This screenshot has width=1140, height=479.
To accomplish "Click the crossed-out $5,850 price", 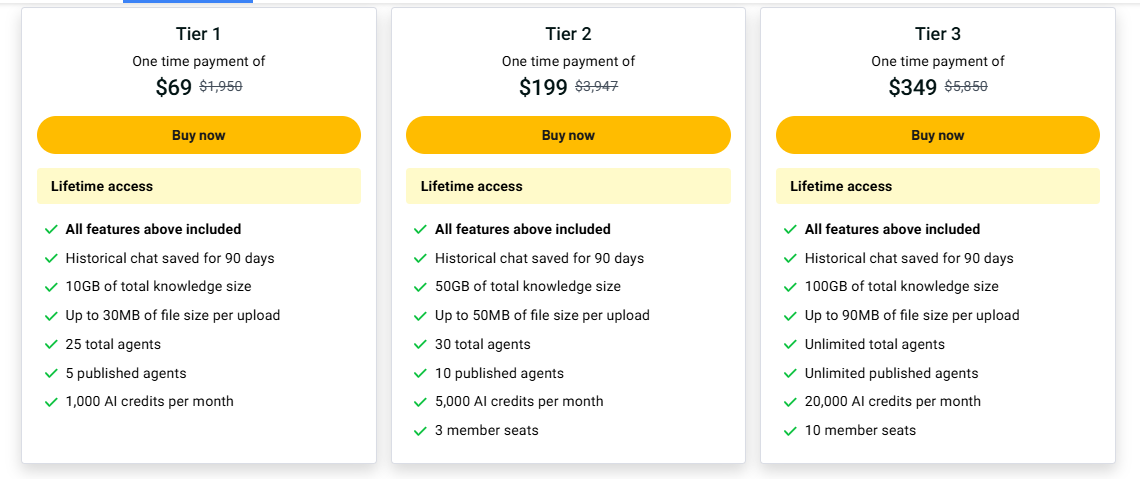I will click(x=966, y=87).
